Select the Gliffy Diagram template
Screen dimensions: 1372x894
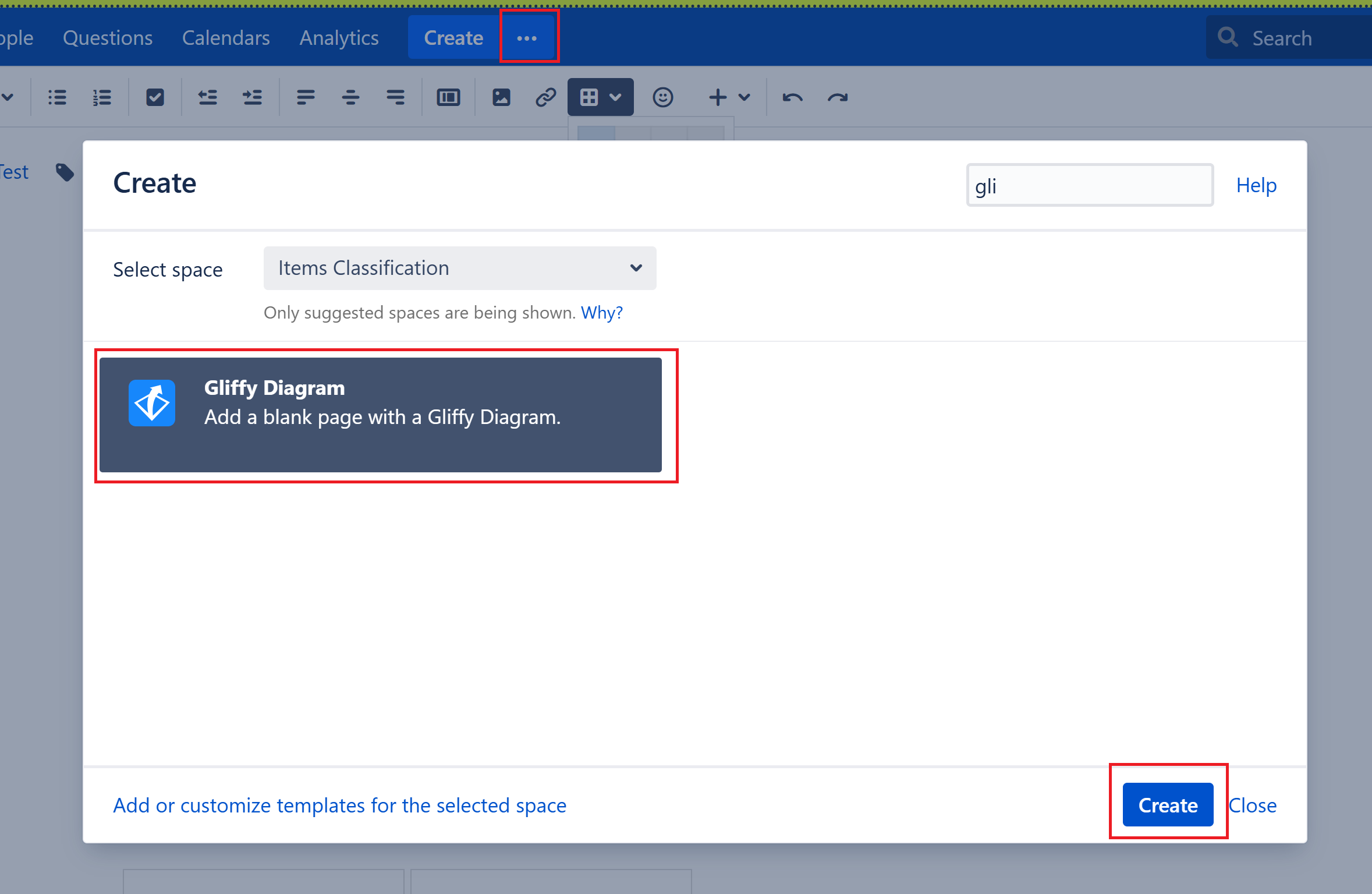[381, 415]
